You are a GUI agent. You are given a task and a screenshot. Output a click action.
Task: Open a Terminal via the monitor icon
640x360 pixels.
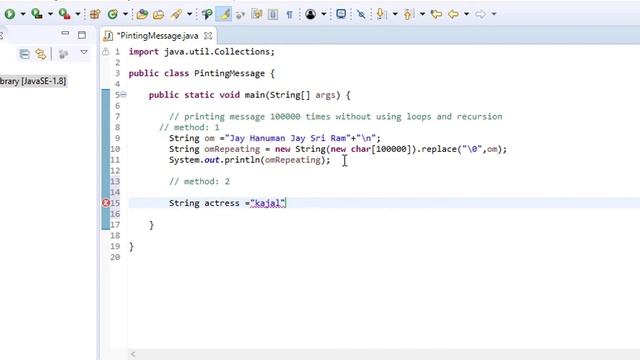click(341, 14)
